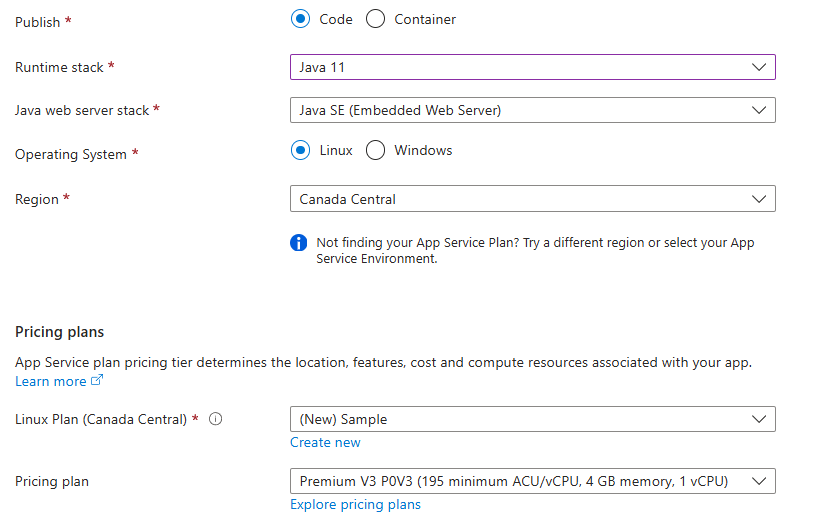Image resolution: width=832 pixels, height=531 pixels.
Task: Click the chevron arrow in Runtime stack field
Action: click(758, 67)
